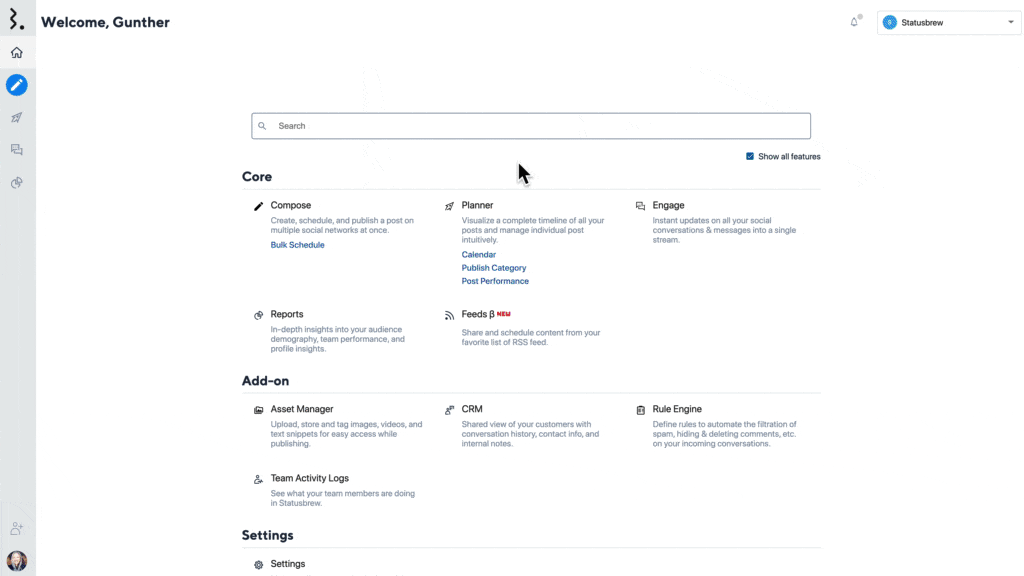Open the Reports pie-chart icon in sidebar
Screen dimensions: 1024x576
(16, 182)
